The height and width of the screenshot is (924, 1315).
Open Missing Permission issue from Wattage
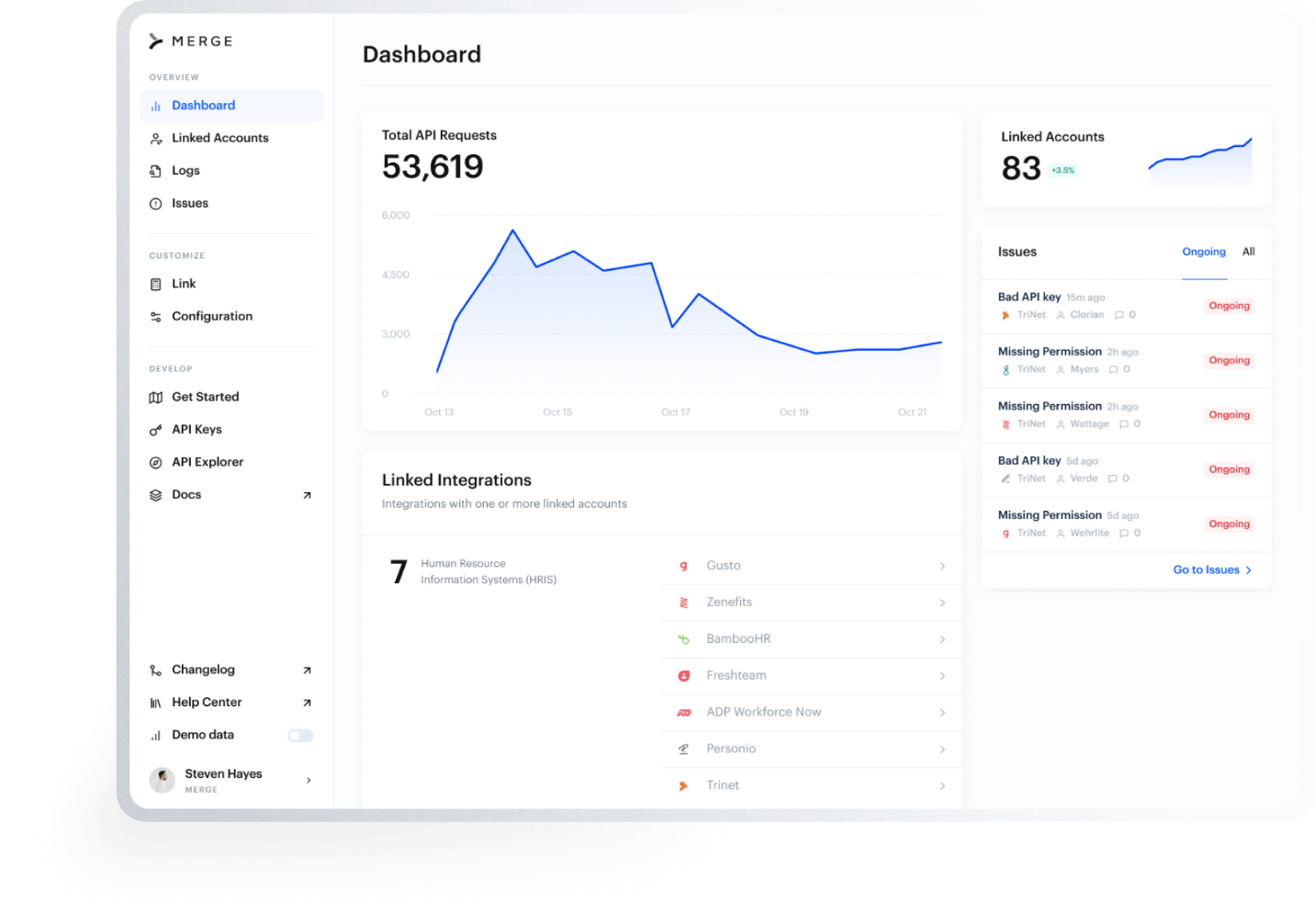tap(1126, 415)
